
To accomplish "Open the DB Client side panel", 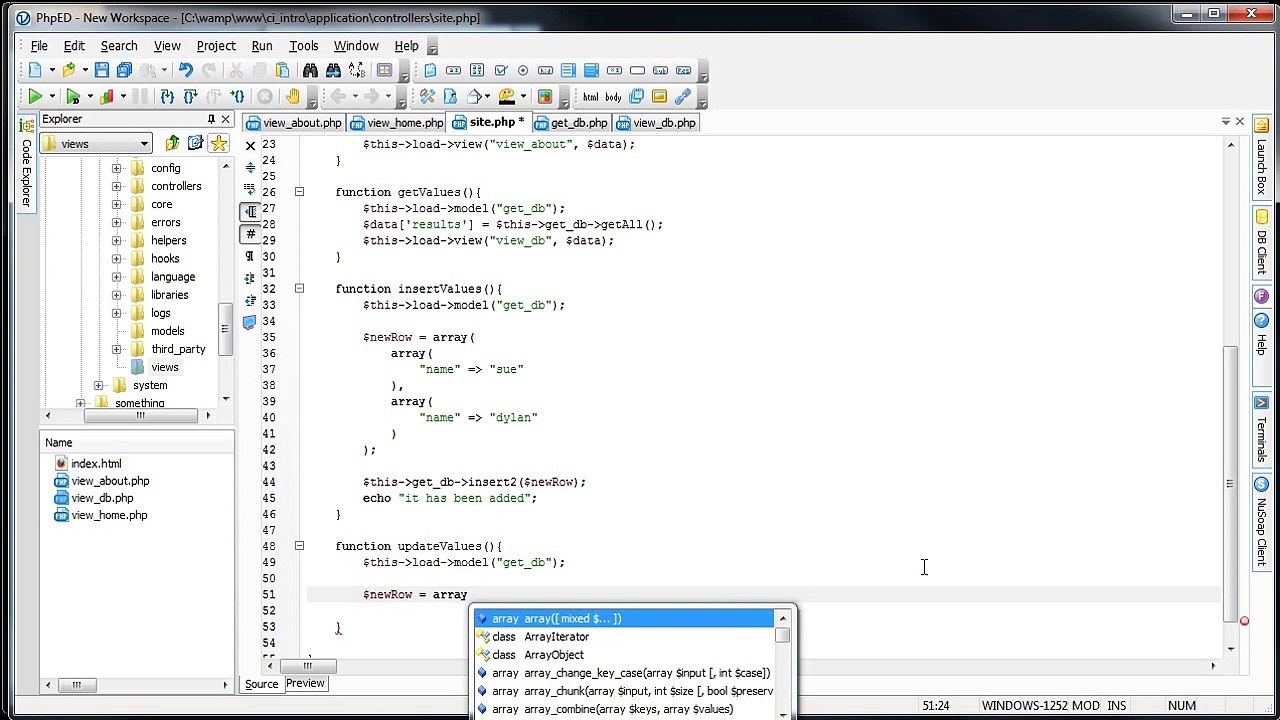I will tap(1261, 243).
